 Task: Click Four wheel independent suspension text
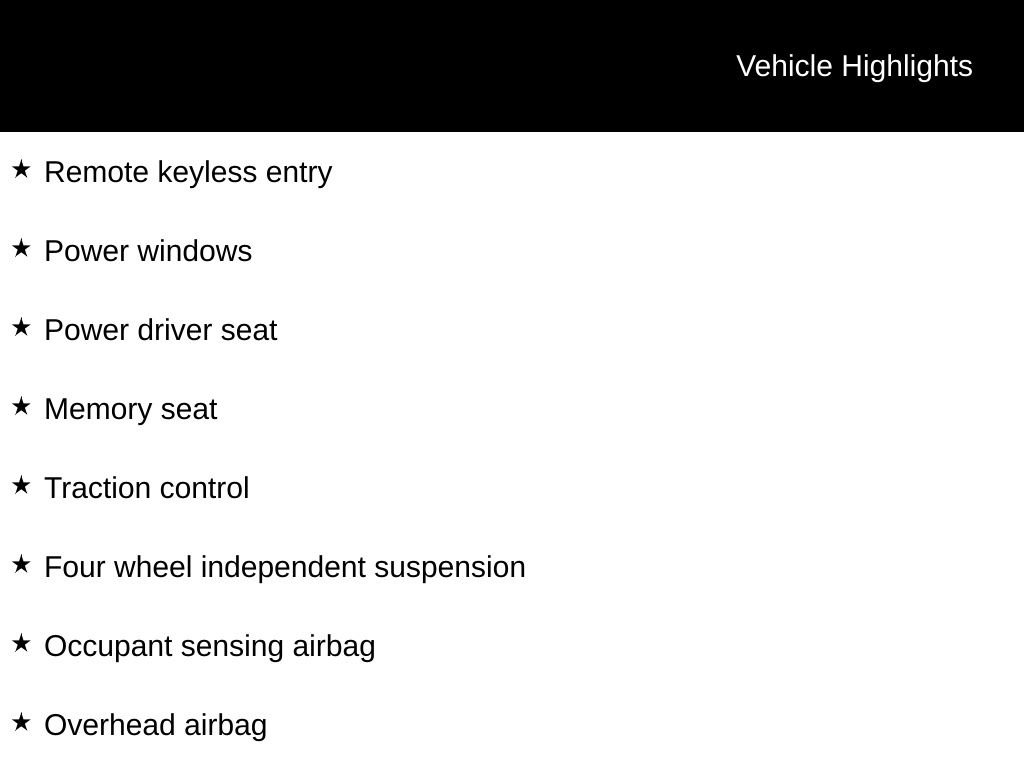tap(285, 568)
